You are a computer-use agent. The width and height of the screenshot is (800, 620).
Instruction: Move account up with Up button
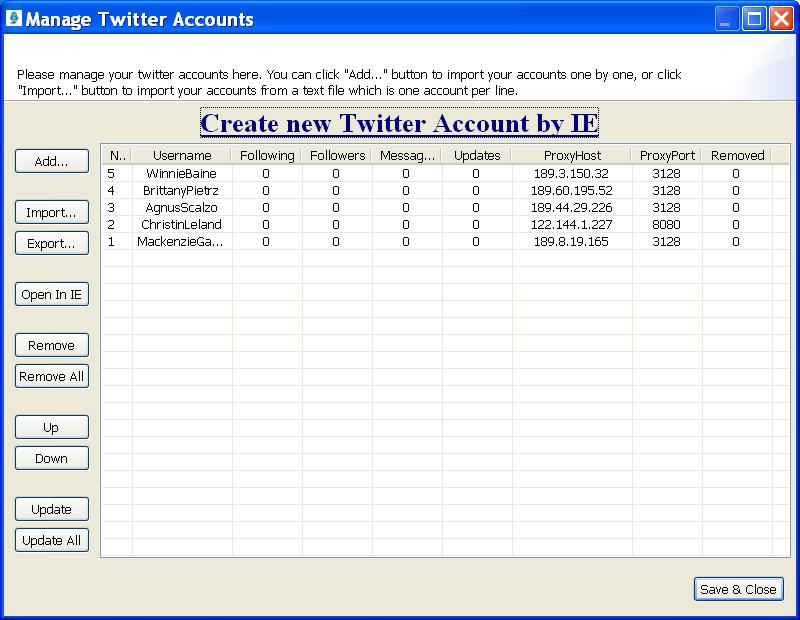(52, 427)
